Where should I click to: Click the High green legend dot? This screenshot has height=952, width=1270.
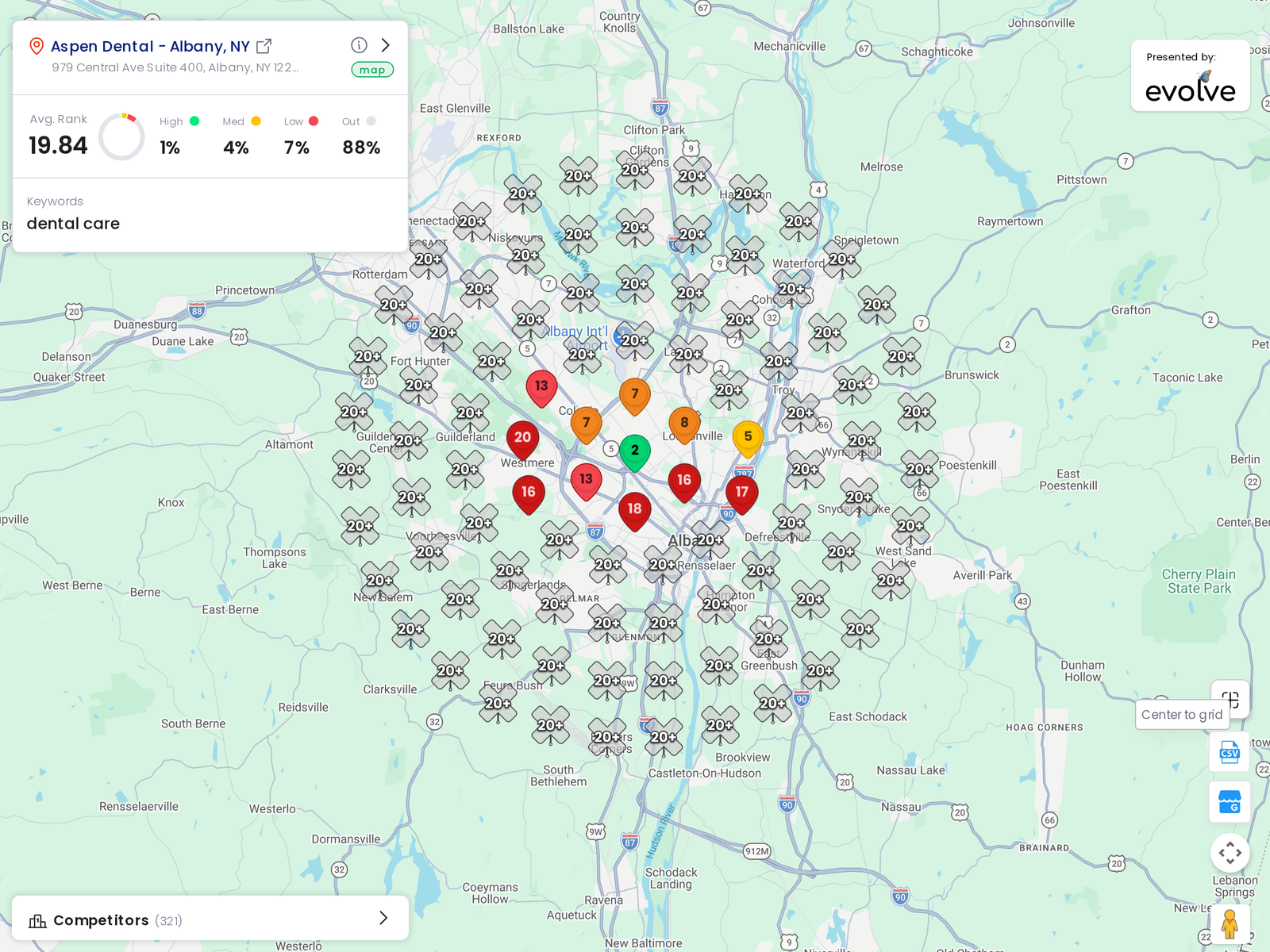(194, 121)
